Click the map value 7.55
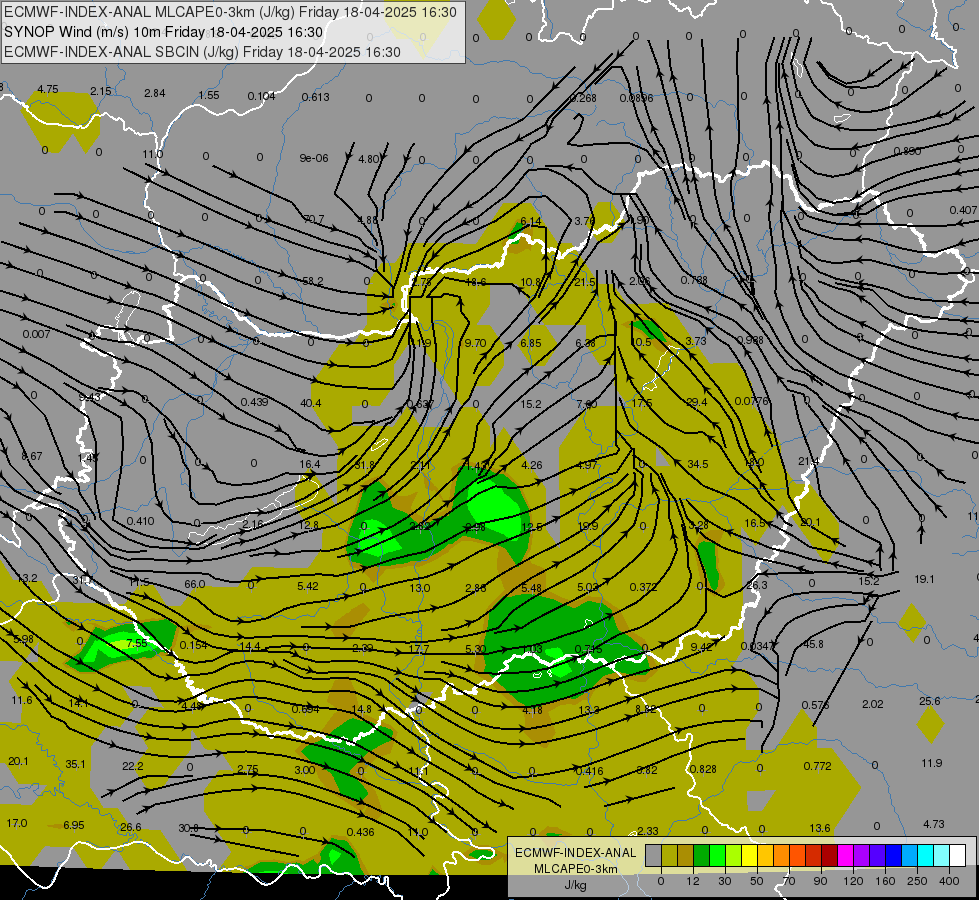The image size is (979, 900). [136, 643]
